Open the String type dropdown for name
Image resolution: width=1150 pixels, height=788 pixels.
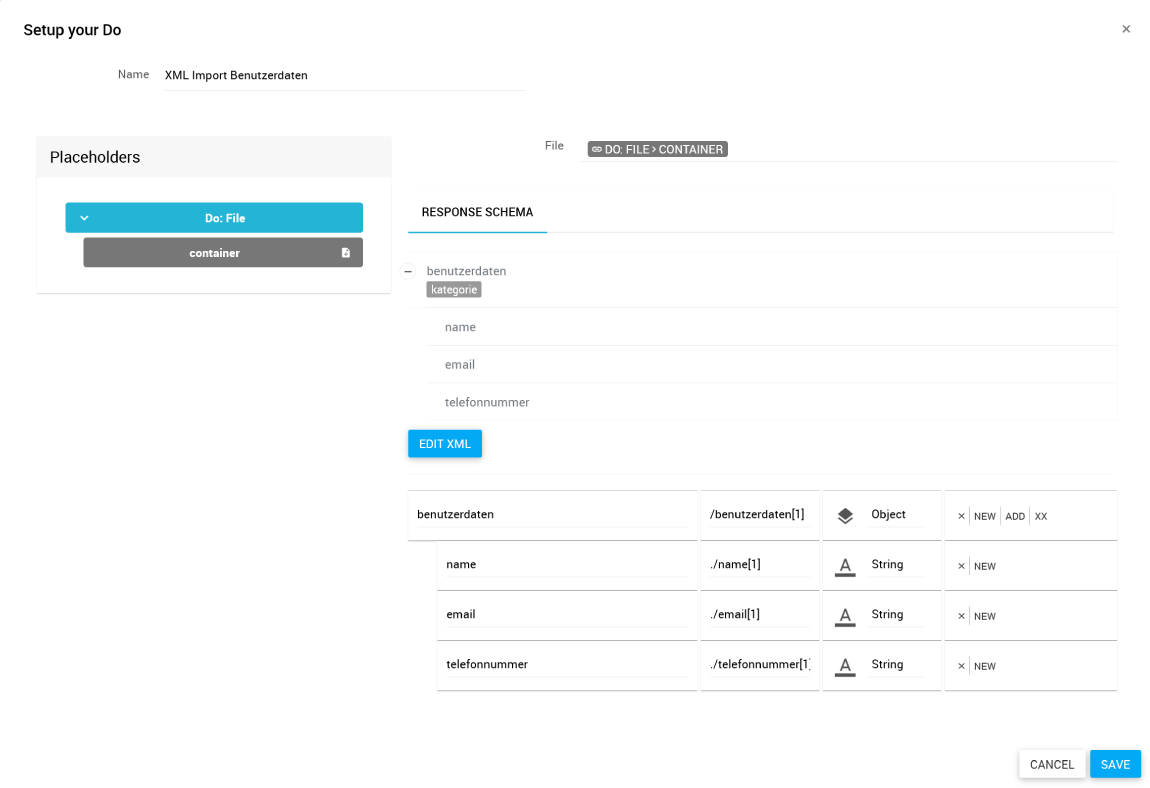894,564
